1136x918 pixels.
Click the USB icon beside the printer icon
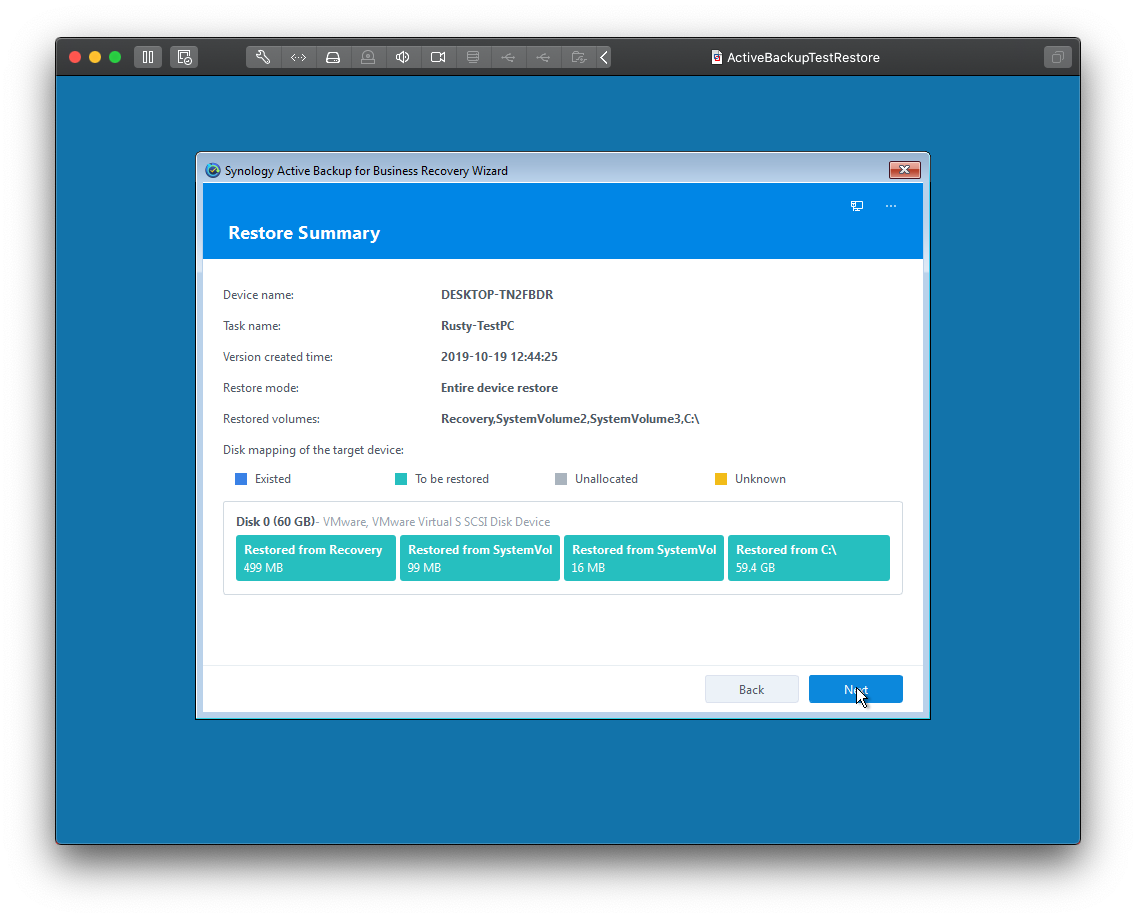pos(508,57)
